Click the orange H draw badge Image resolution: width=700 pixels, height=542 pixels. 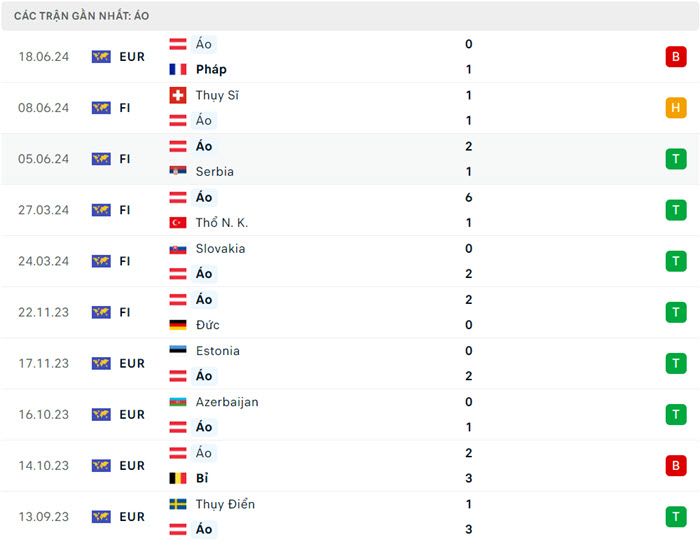pos(676,108)
